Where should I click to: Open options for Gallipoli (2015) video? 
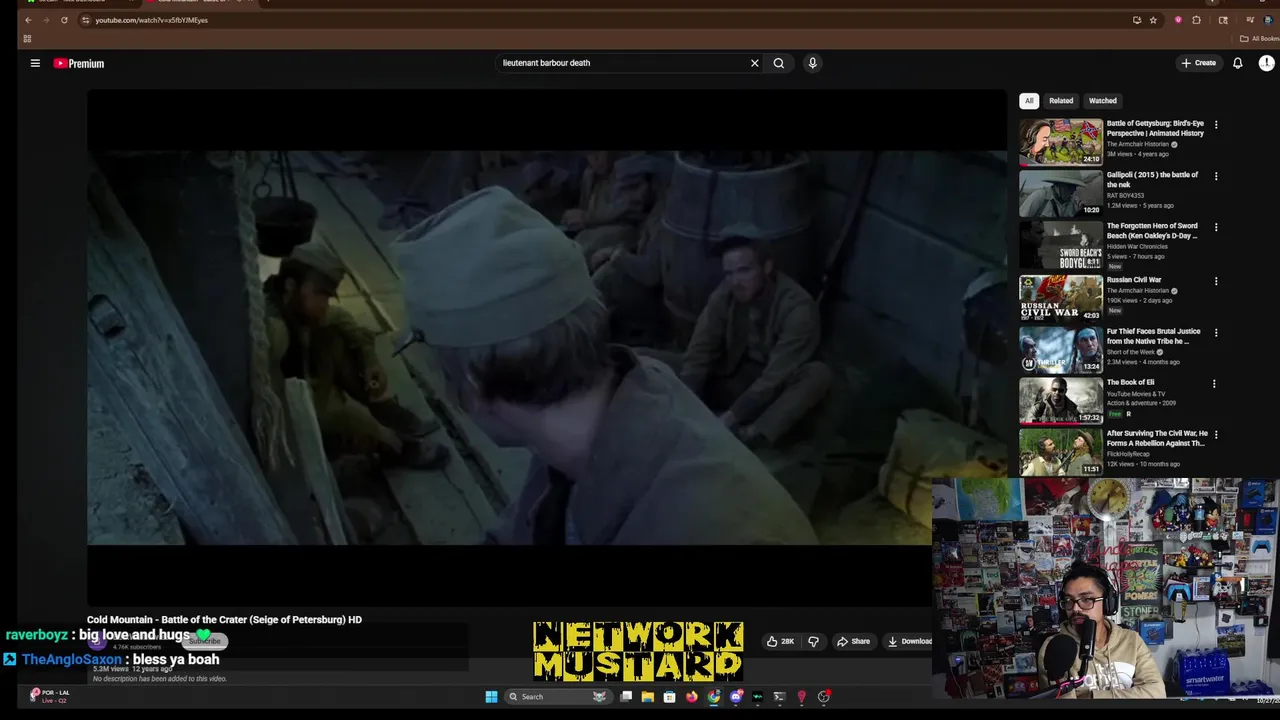pyautogui.click(x=1216, y=176)
